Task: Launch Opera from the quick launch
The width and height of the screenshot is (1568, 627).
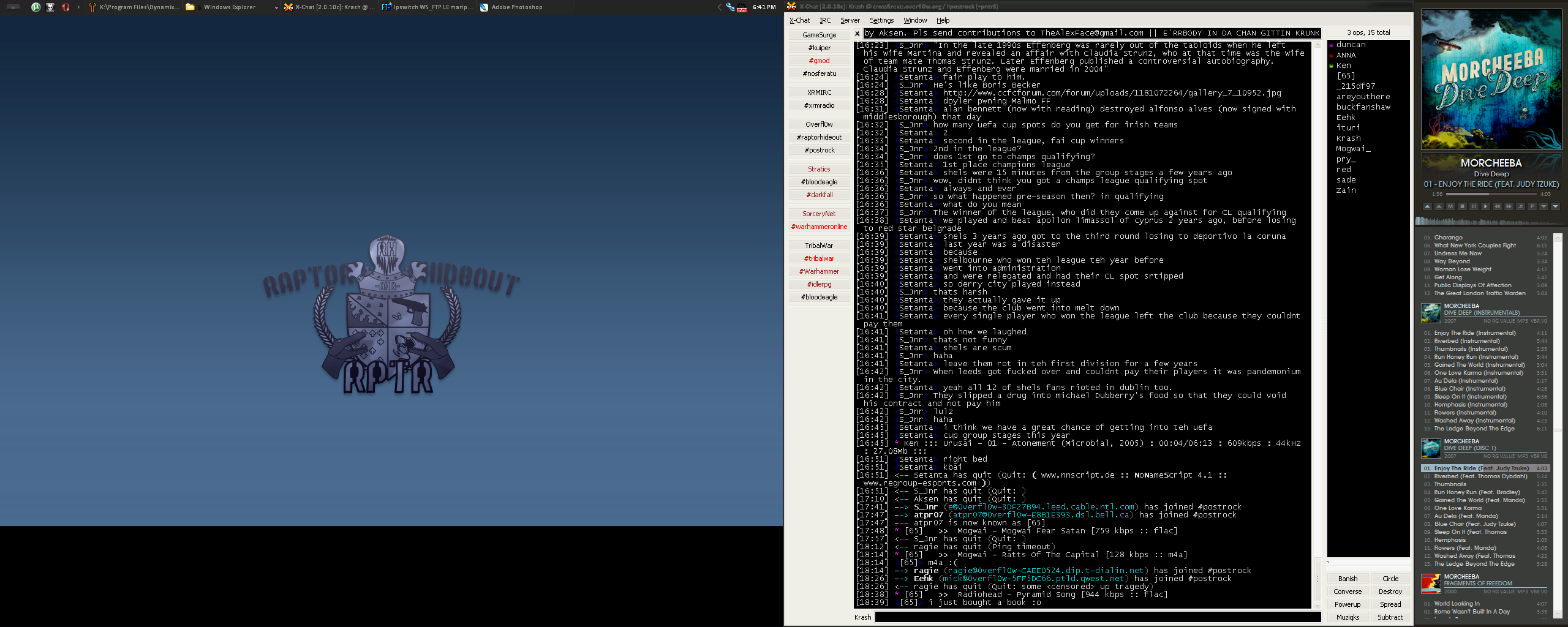Action: pos(66,7)
